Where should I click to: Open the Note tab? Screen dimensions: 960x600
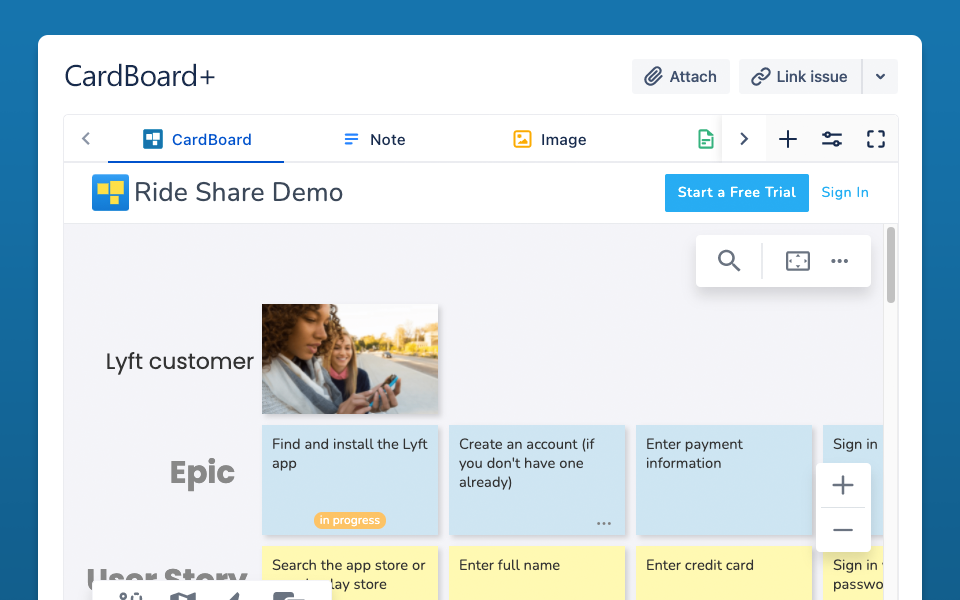tap(374, 140)
